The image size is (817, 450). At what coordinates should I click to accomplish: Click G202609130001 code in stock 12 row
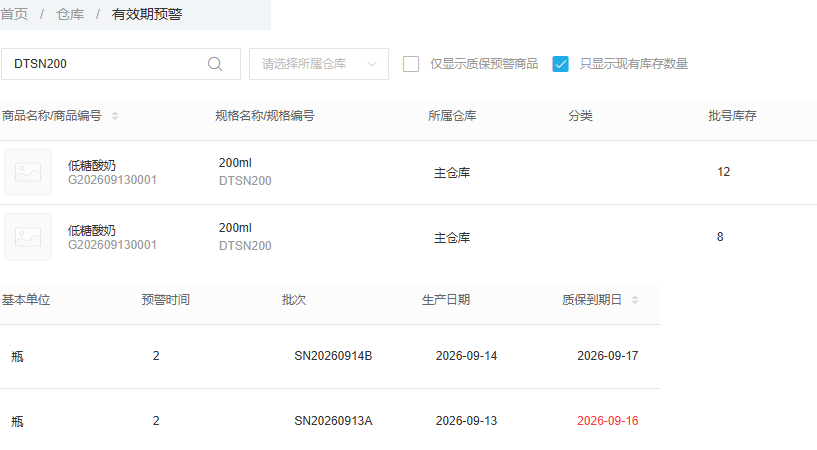click(112, 180)
